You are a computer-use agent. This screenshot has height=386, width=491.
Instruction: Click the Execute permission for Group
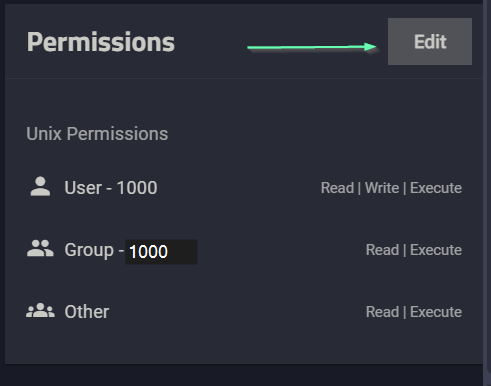436,250
